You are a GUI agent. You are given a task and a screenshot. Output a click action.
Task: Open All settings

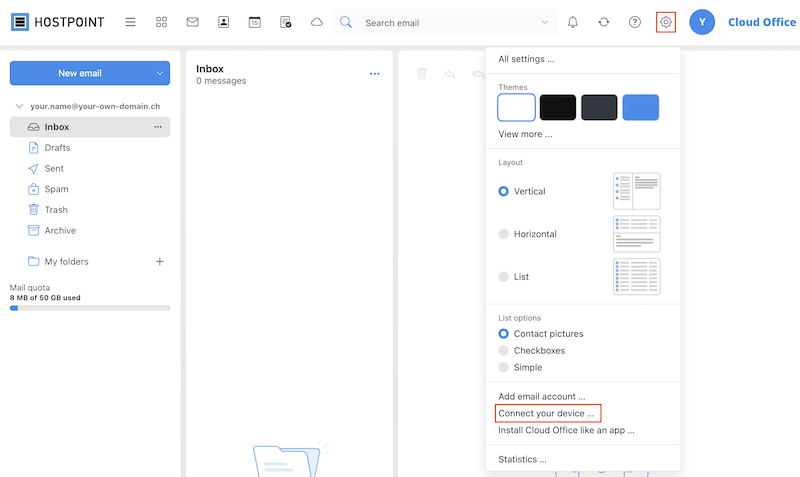coord(526,59)
